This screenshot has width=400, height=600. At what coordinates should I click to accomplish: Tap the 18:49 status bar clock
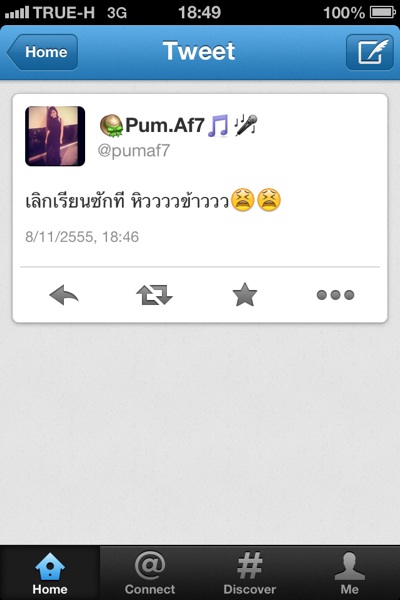[x=199, y=13]
